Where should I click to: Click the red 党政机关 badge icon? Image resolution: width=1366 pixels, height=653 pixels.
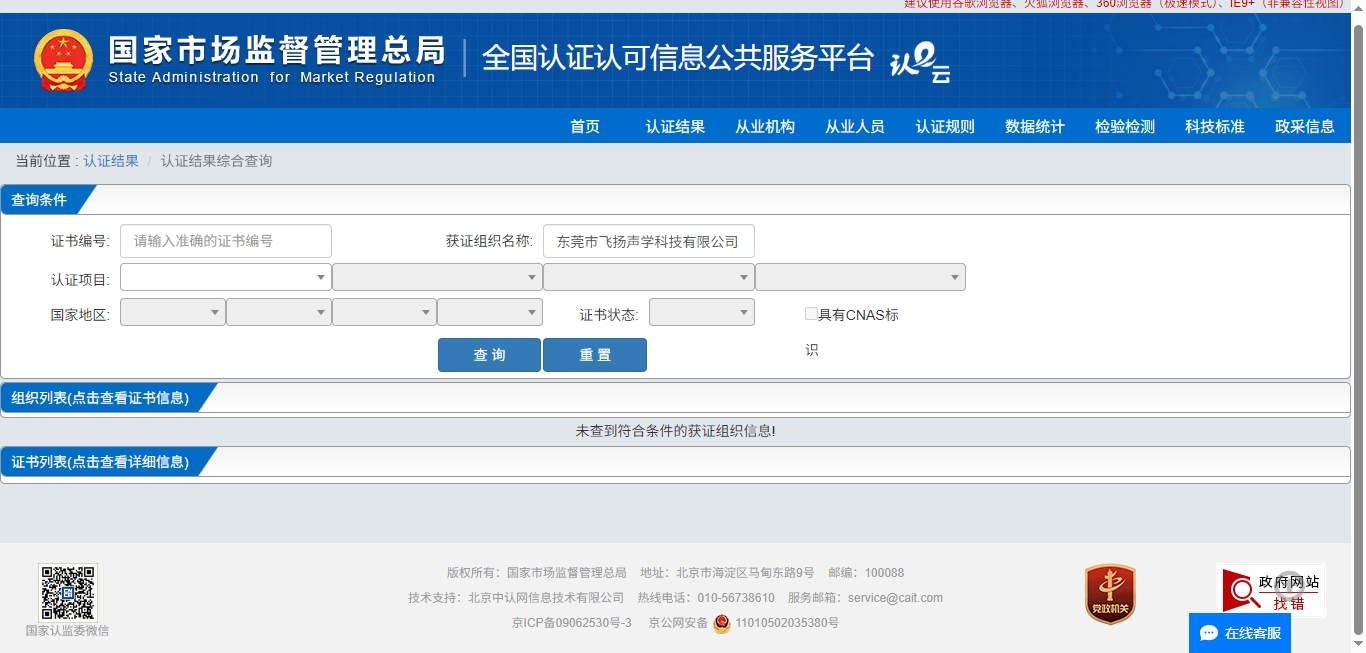[x=1110, y=594]
